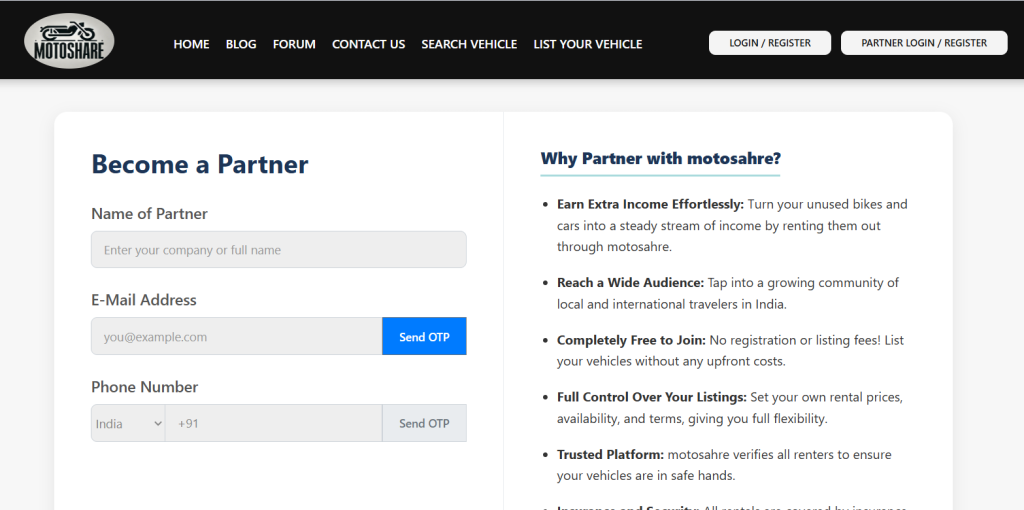Choose LIST YOUR VEHICLE menu item
This screenshot has height=510, width=1024.
point(588,44)
